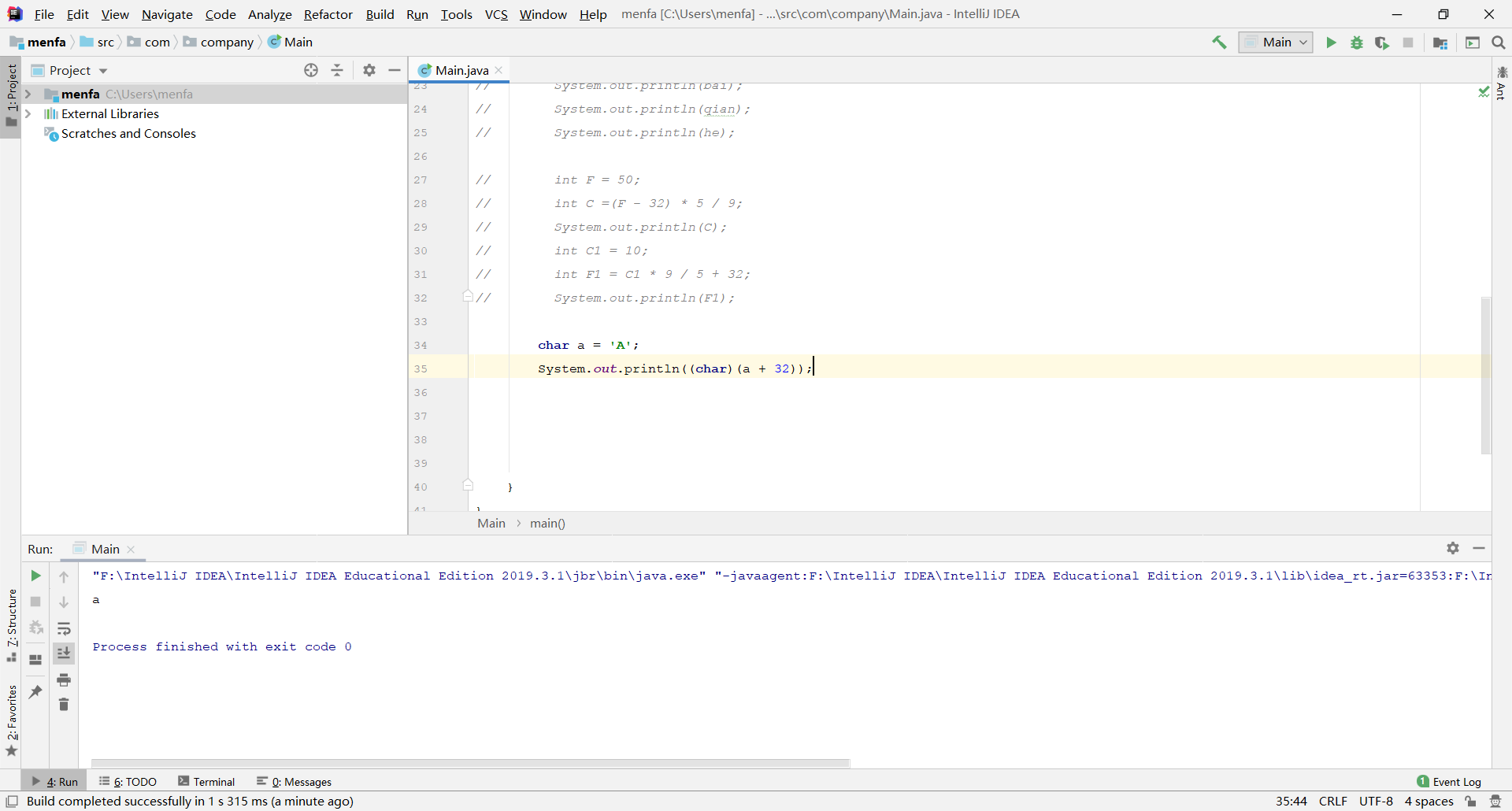Click the Stop icon in the top toolbar
This screenshot has height=811, width=1512.
click(1408, 43)
